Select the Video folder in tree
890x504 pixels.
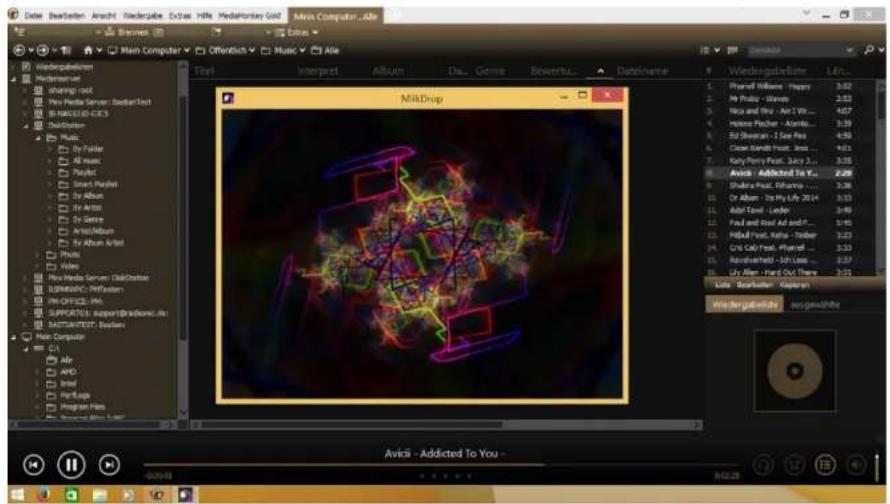point(70,266)
